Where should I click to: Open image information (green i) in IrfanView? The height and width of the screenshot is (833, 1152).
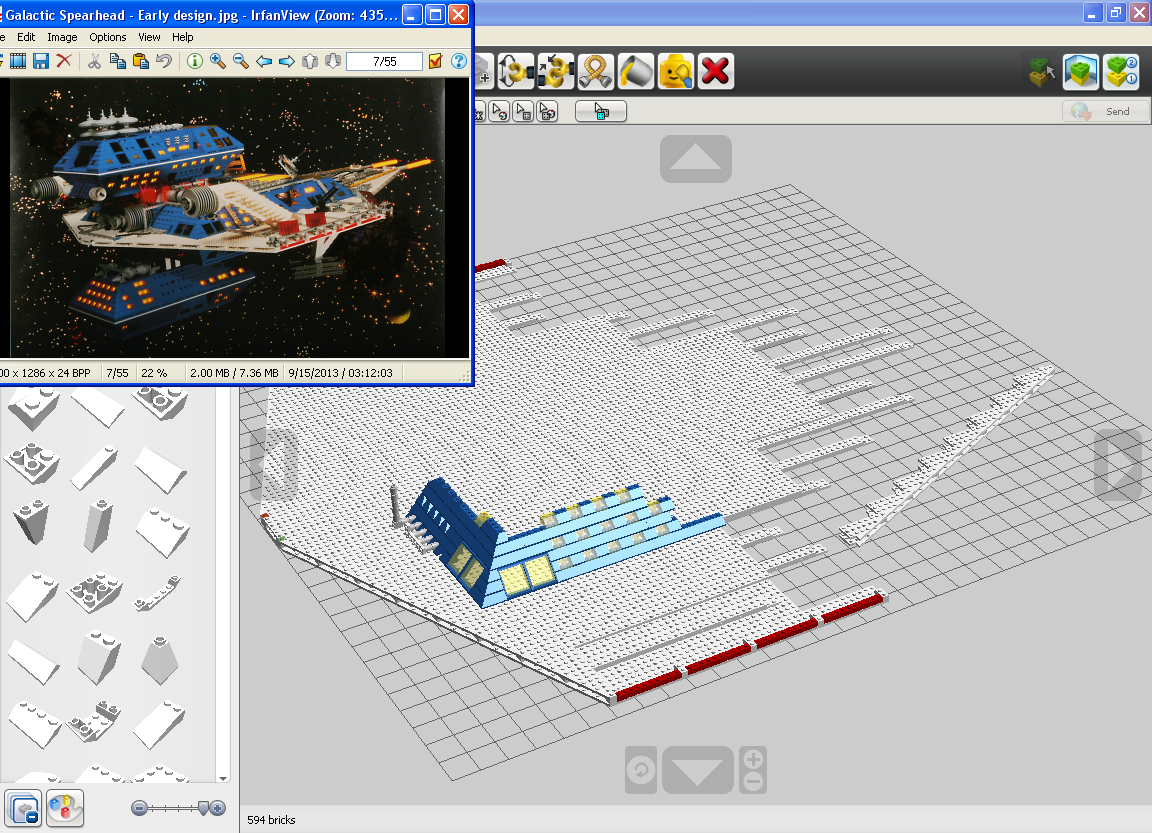(x=195, y=61)
